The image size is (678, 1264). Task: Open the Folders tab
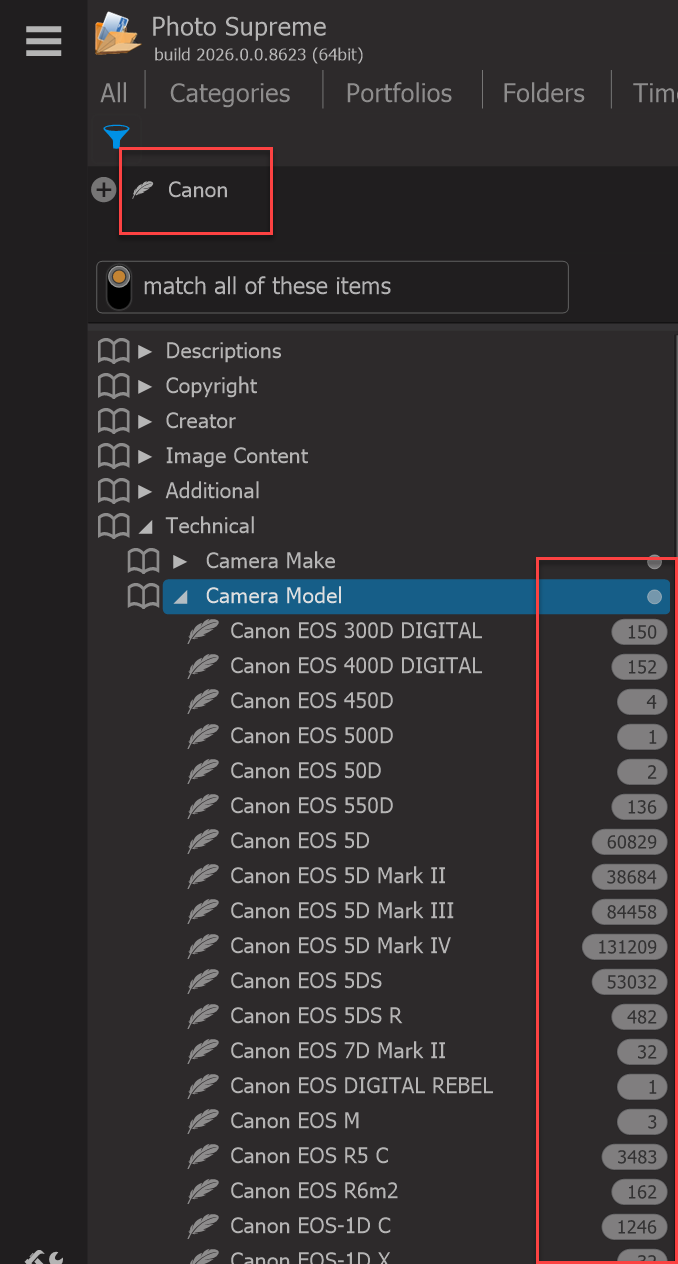[544, 93]
